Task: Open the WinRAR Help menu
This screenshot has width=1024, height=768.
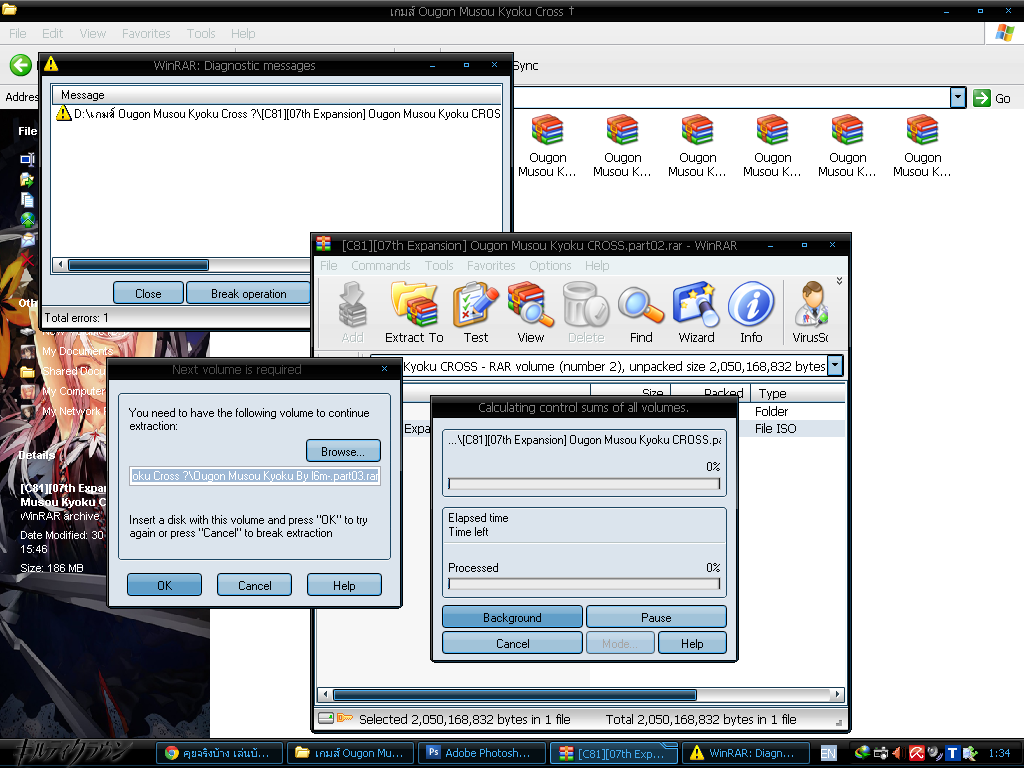Action: (597, 265)
